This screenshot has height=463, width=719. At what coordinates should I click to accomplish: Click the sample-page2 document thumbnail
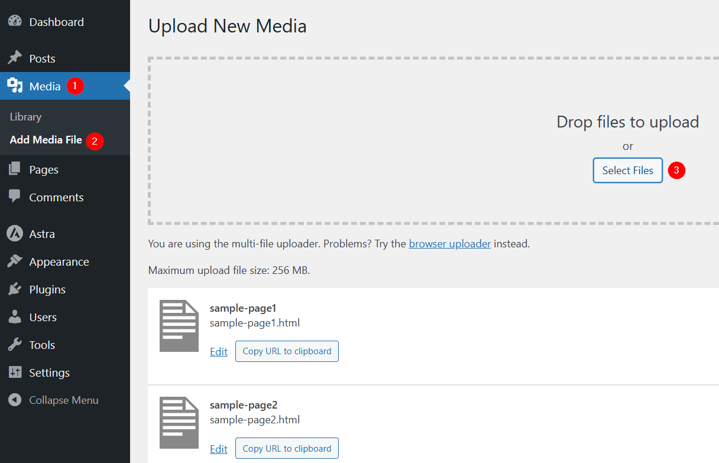click(x=179, y=423)
